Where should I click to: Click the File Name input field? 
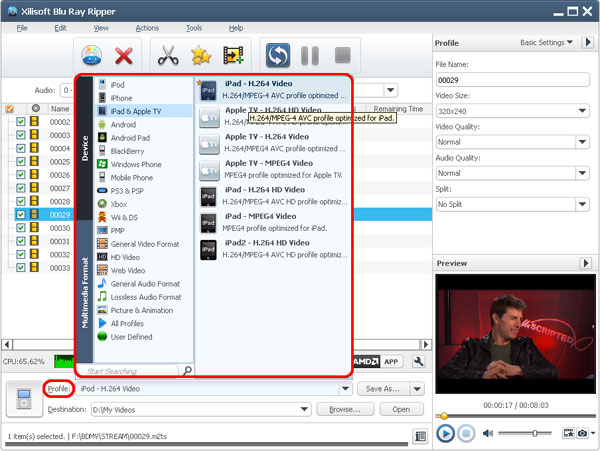[x=512, y=80]
